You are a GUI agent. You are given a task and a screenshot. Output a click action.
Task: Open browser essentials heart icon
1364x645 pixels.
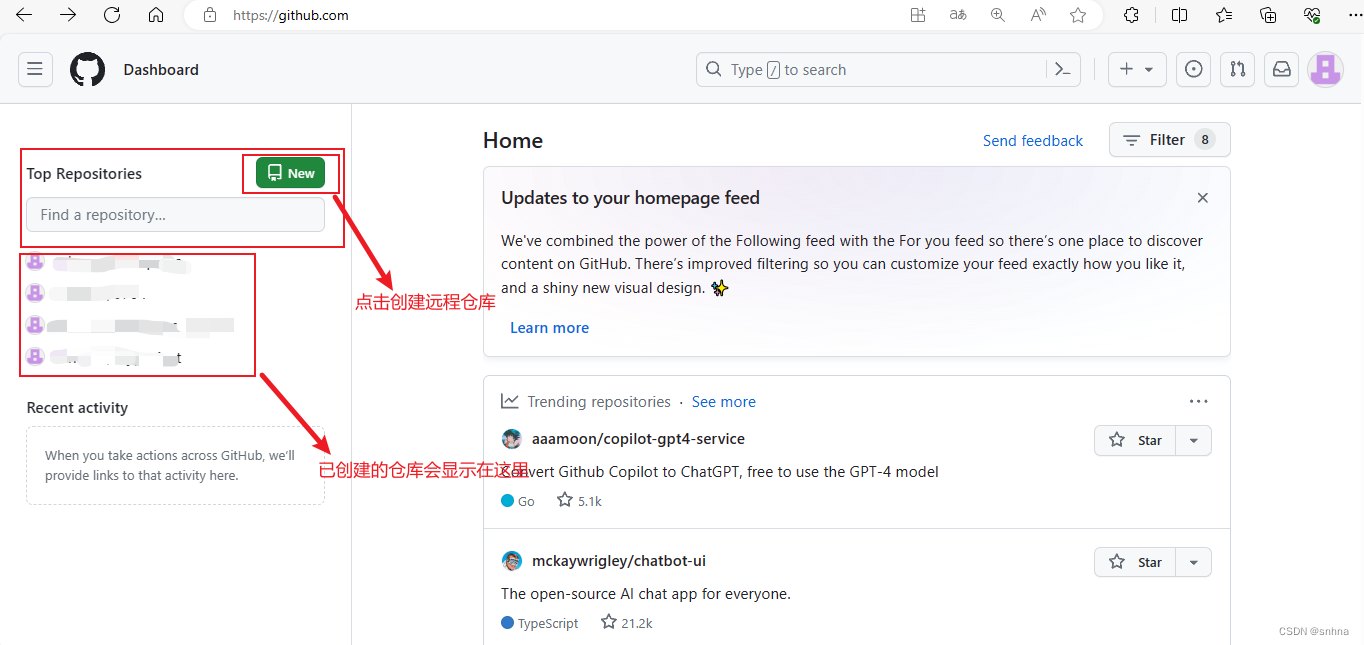coord(1313,15)
